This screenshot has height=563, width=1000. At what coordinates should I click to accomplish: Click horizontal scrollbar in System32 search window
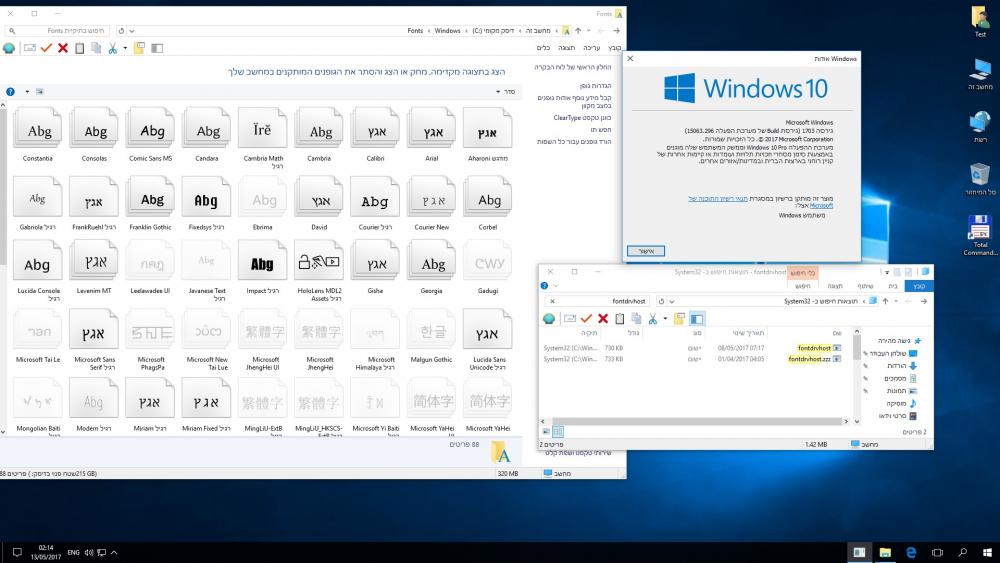pyautogui.click(x=694, y=421)
